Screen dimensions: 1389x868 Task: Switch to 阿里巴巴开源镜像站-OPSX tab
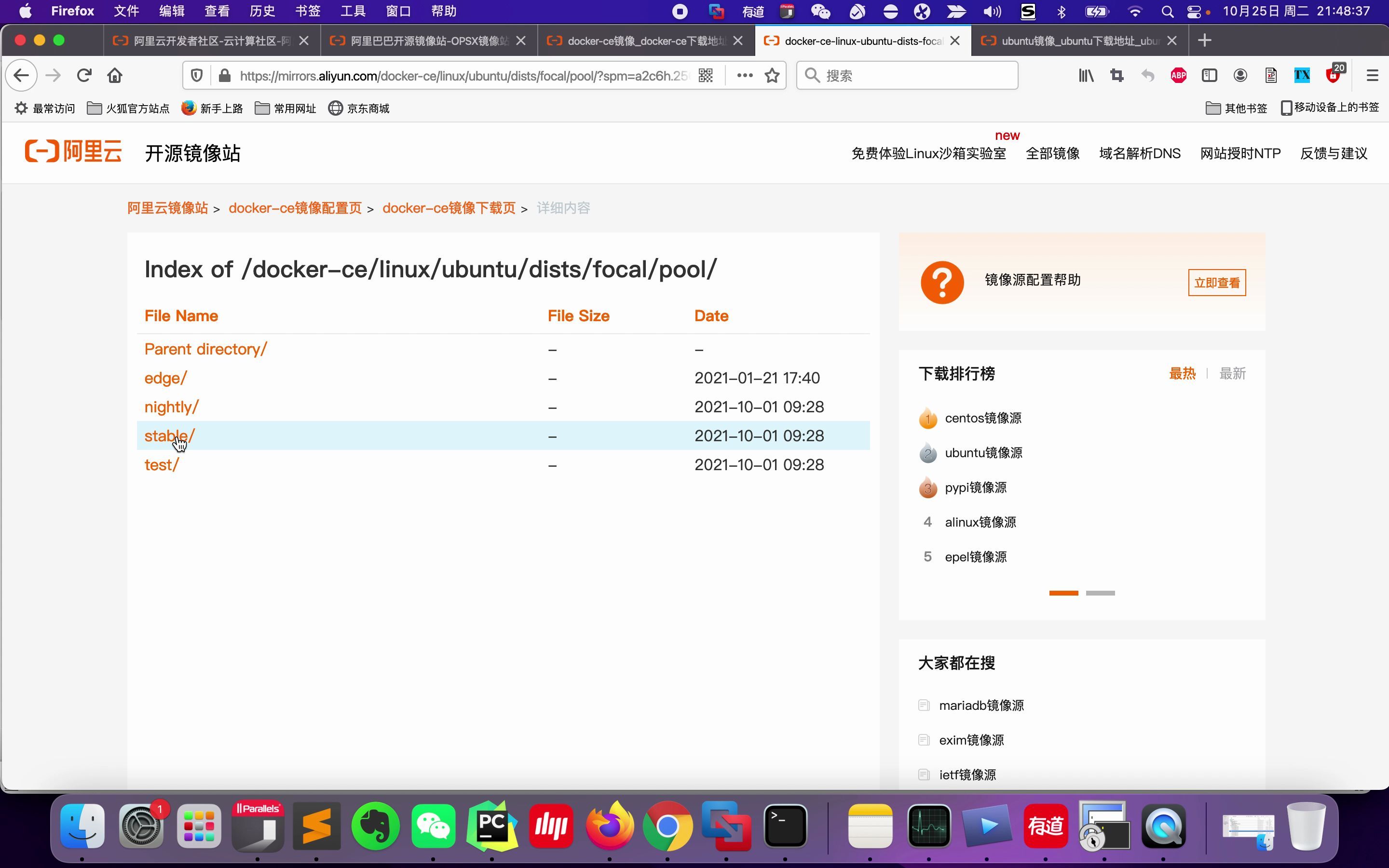(429, 41)
